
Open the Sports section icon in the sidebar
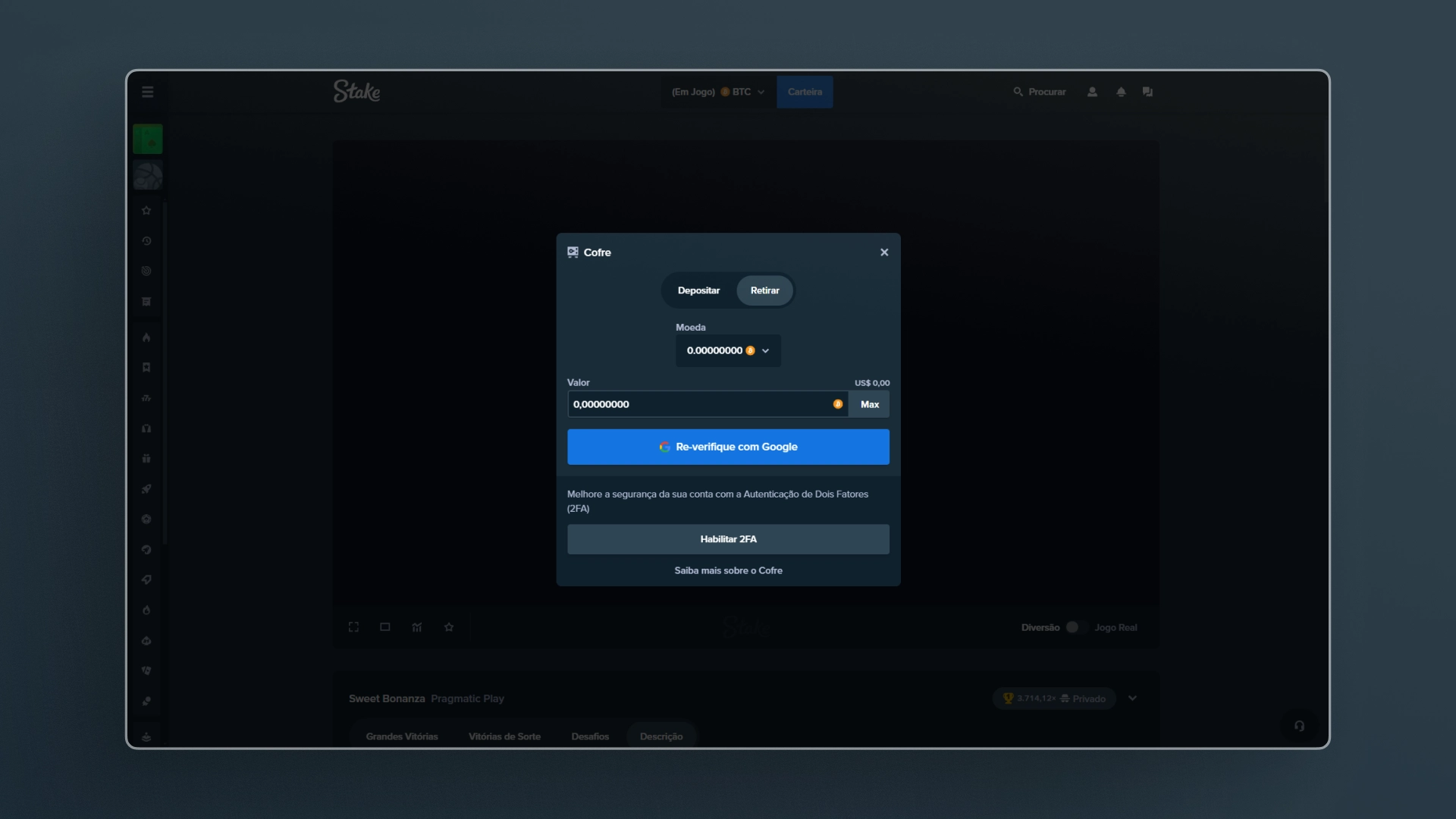pos(149,175)
